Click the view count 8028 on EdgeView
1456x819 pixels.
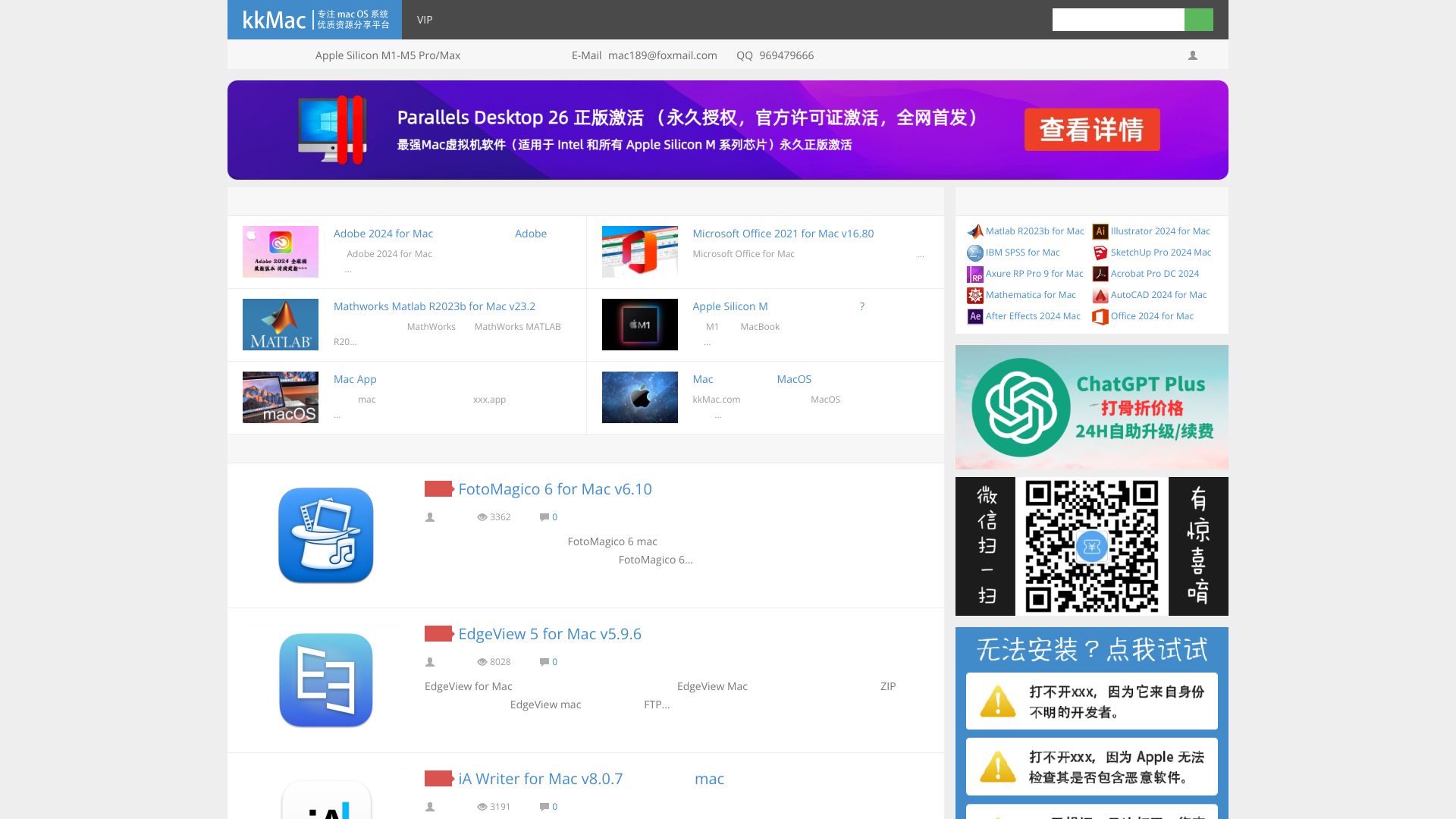[x=500, y=662]
